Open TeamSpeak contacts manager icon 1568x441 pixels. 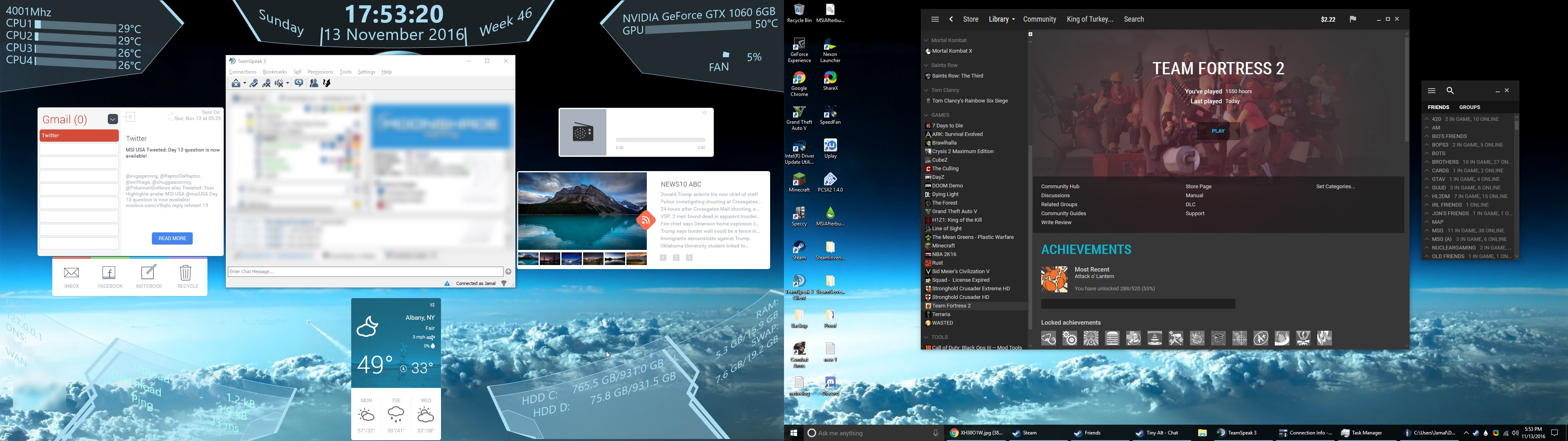point(314,83)
